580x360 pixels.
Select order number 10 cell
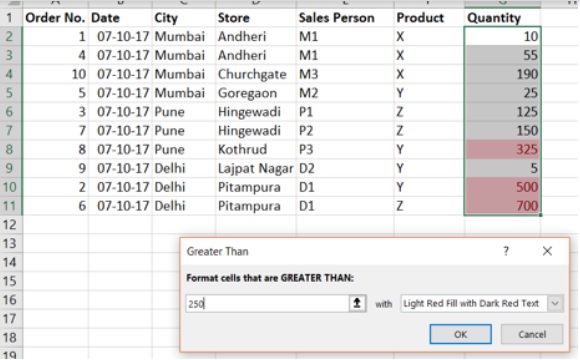pos(55,74)
